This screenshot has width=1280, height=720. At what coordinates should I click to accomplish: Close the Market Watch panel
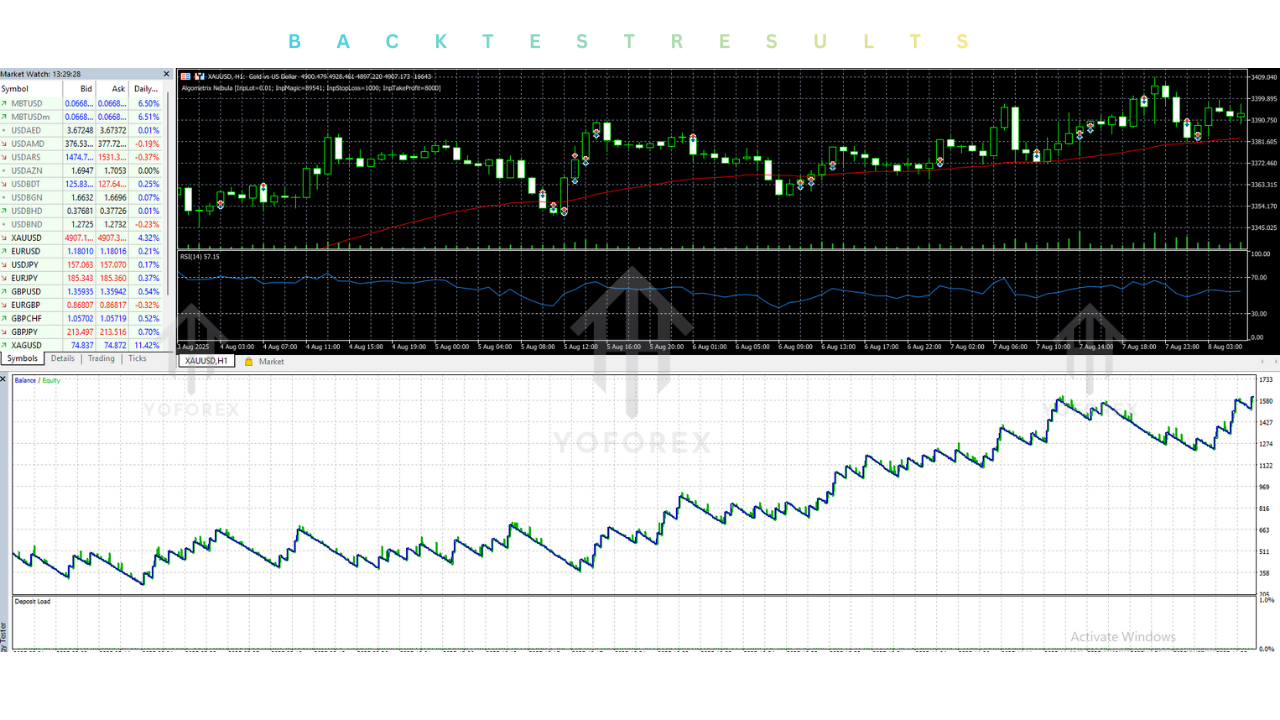166,74
